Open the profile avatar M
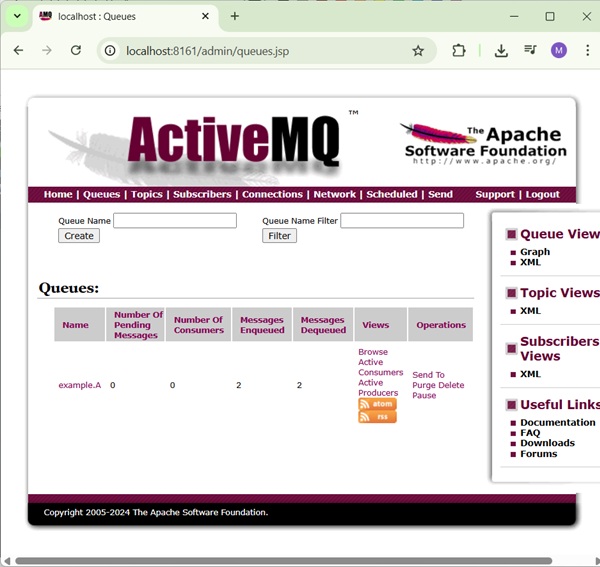Screen dimensions: 600x567 [559, 51]
